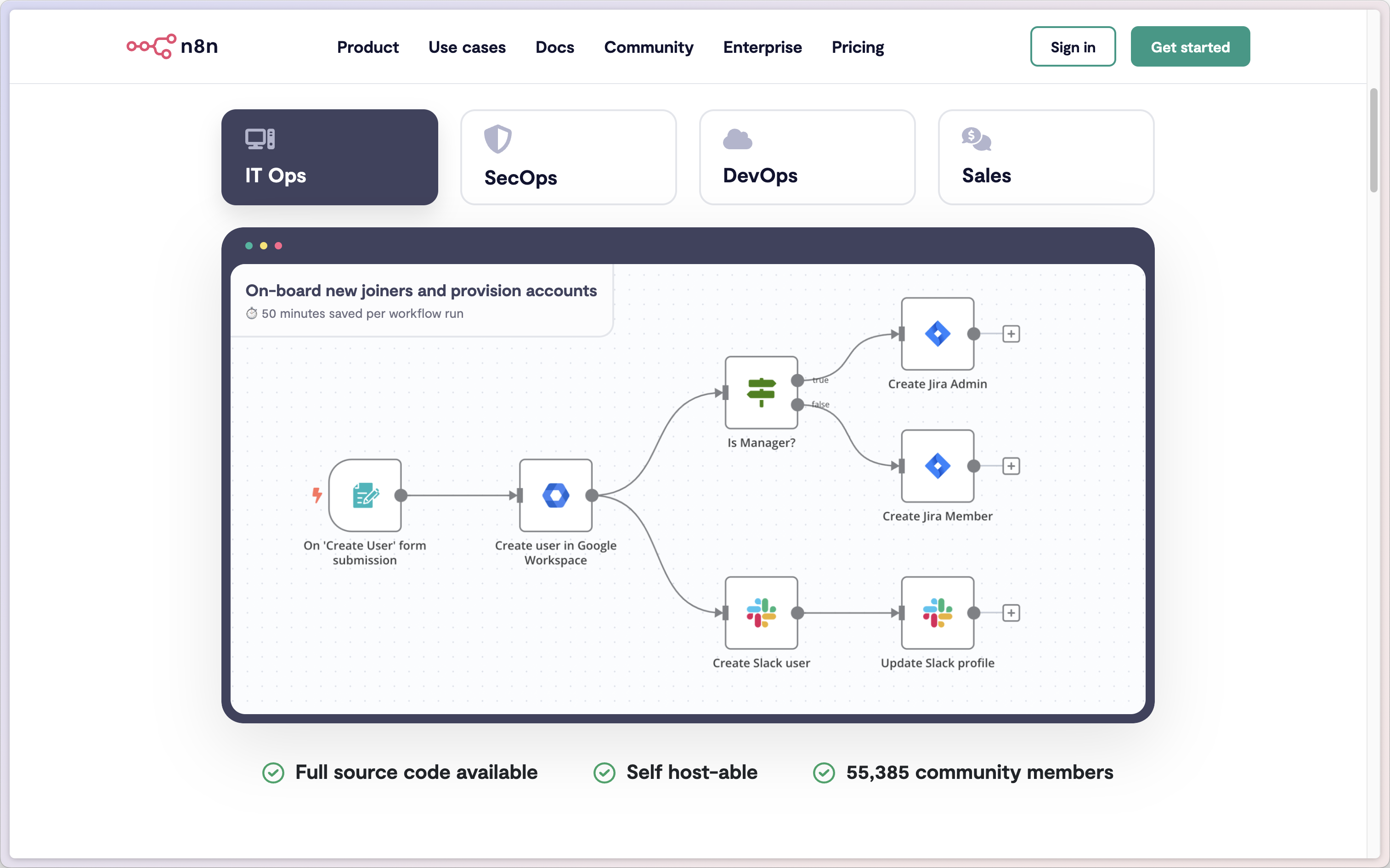Click plus after Create Jira Admin
The width and height of the screenshot is (1390, 868).
coord(1011,333)
